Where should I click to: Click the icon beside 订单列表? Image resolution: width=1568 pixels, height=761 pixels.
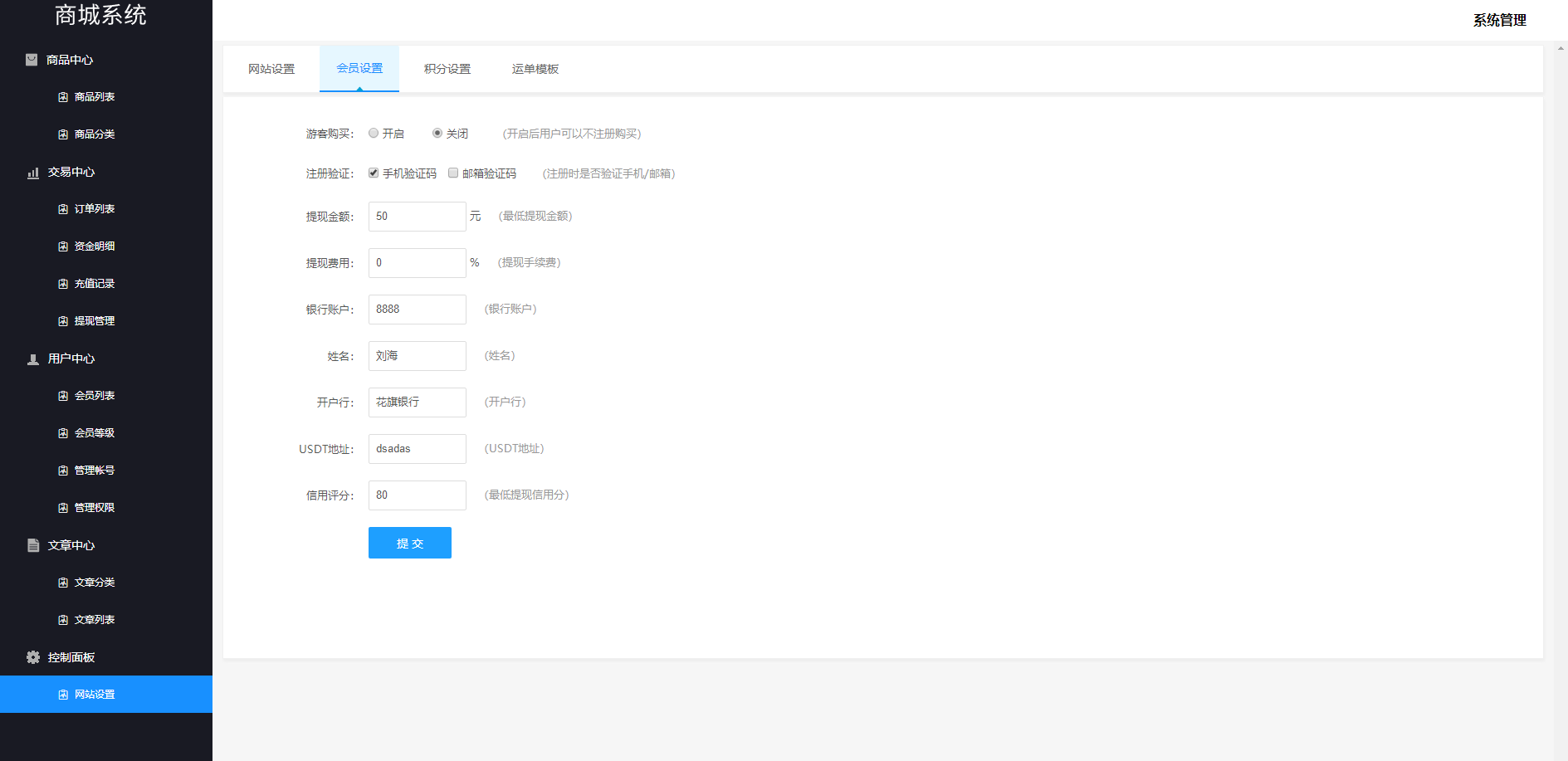tap(63, 209)
